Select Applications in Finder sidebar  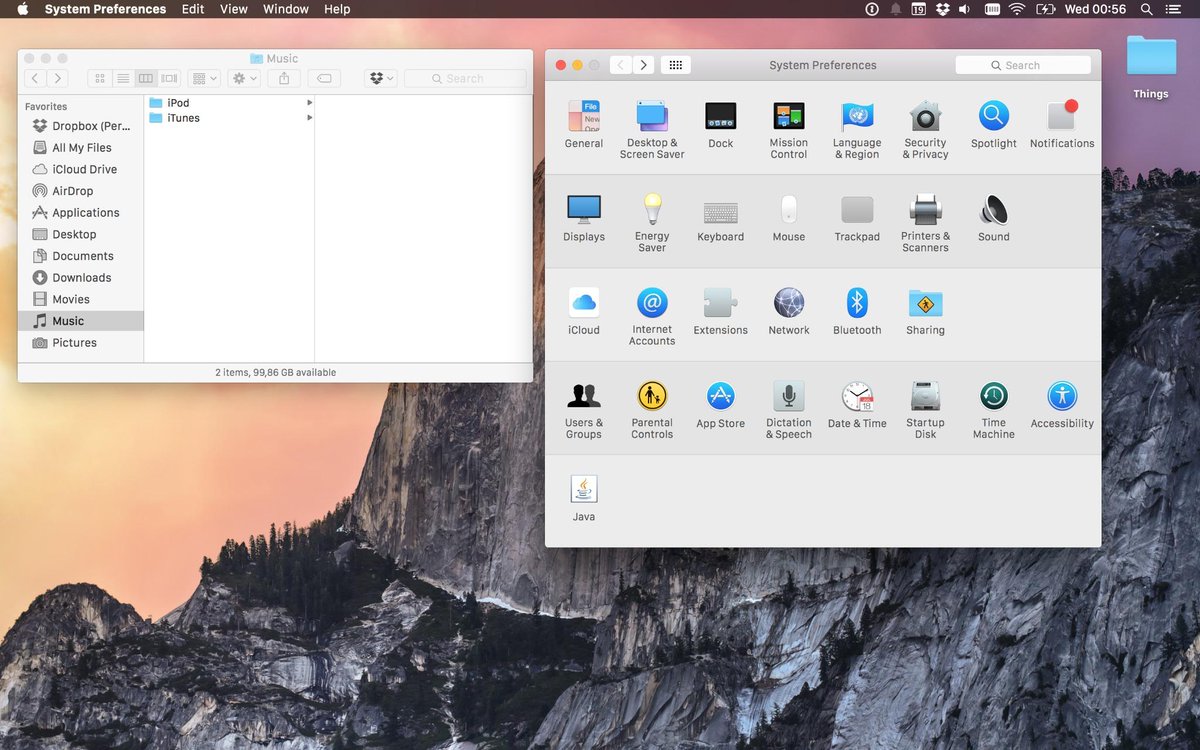pos(81,213)
